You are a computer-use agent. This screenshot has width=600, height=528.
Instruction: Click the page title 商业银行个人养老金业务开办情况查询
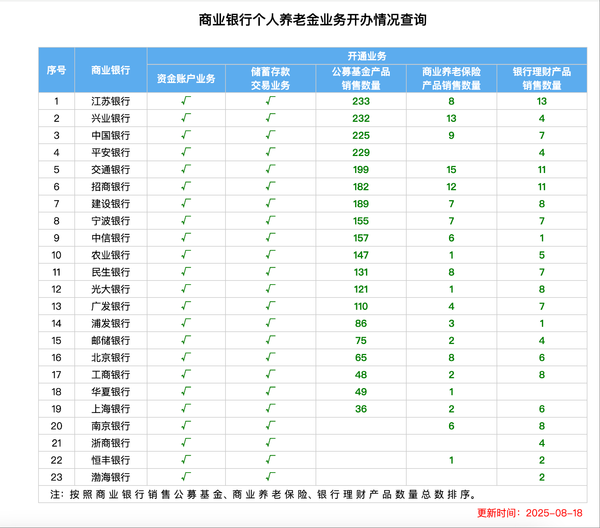[x=313, y=20]
